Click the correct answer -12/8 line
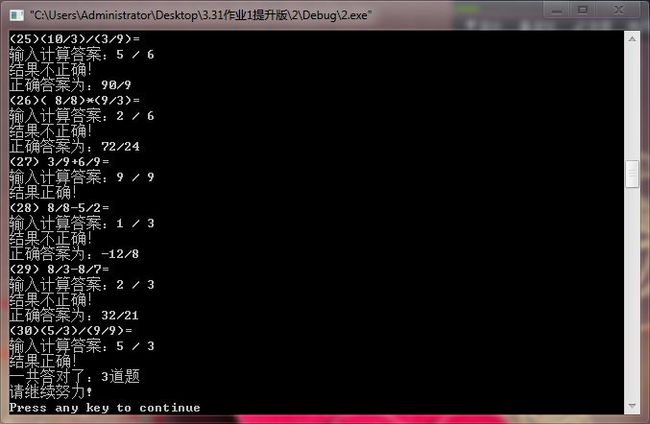The image size is (650, 424). click(74, 254)
